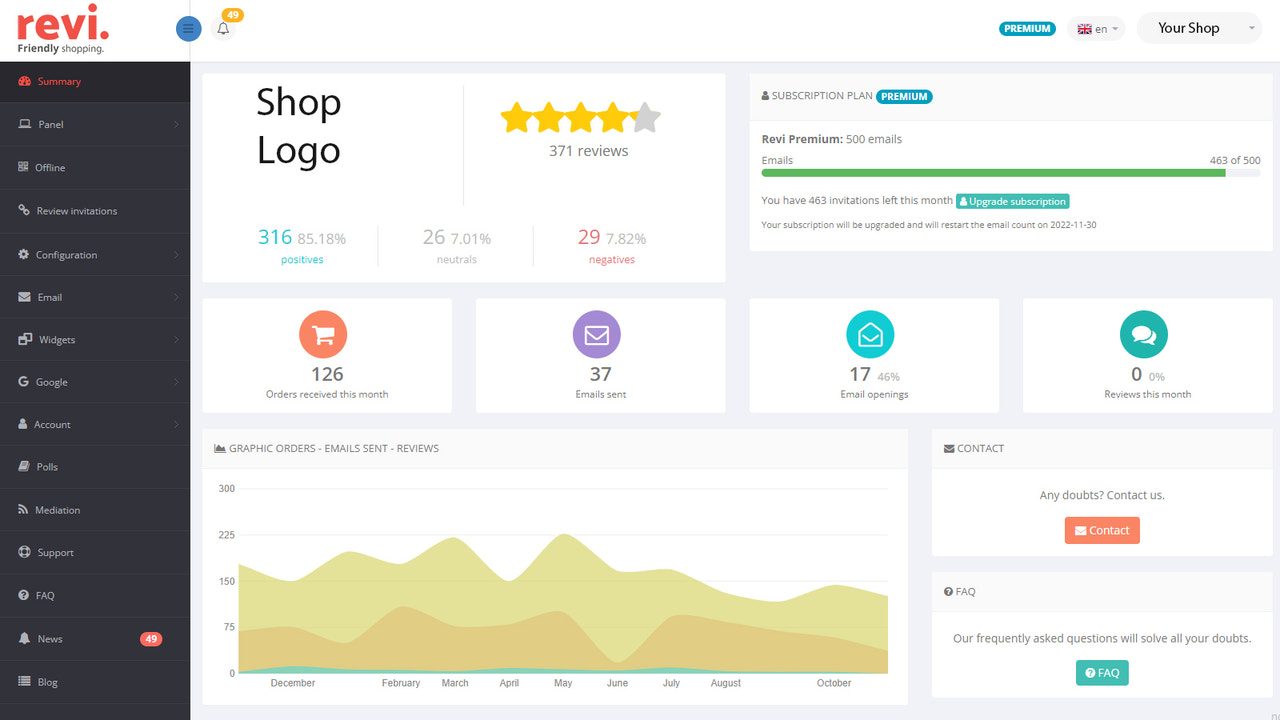Click the teal open envelope icon
The image size is (1280, 720).
tap(870, 334)
